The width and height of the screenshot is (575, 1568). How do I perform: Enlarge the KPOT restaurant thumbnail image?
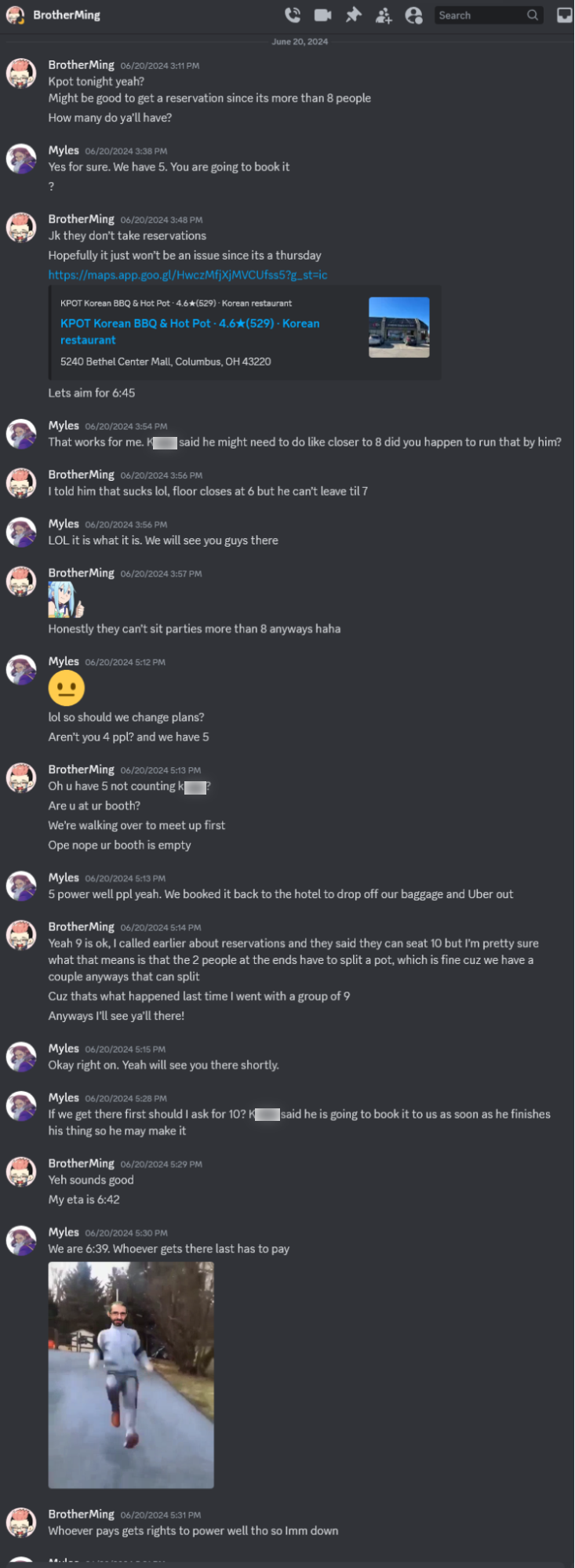click(399, 327)
